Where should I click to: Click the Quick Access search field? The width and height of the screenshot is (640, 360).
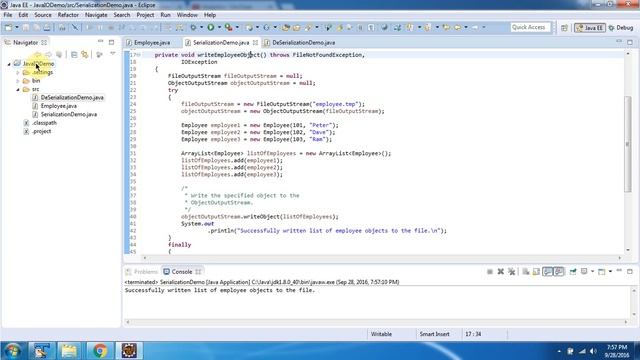click(530, 27)
